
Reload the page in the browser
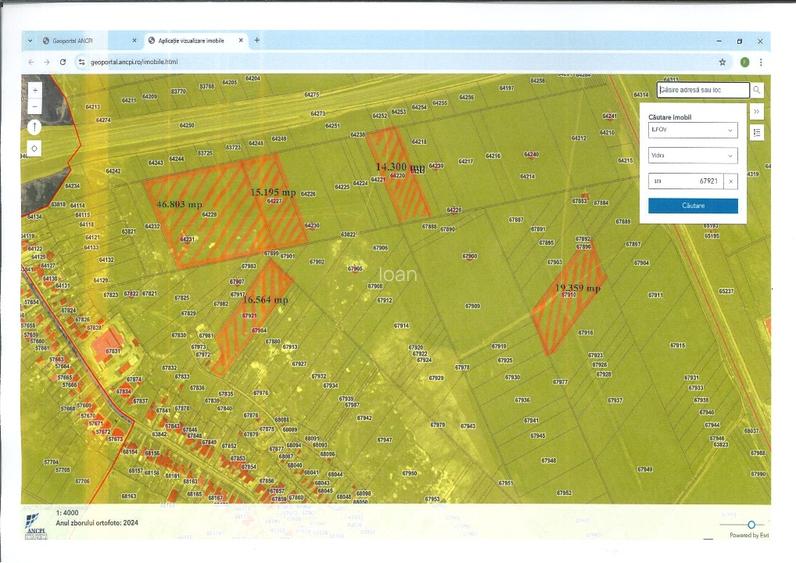[63, 62]
